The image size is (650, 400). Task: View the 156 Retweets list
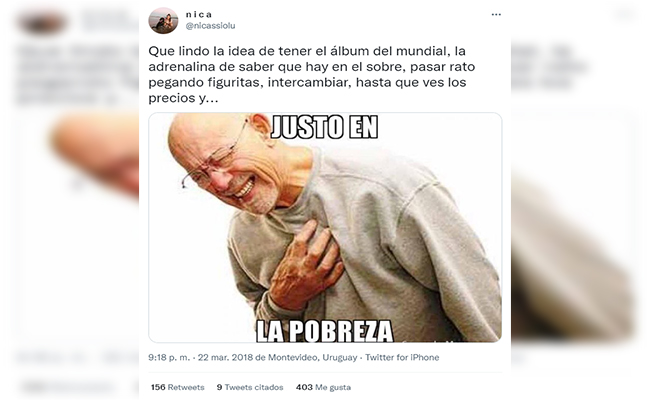point(177,387)
